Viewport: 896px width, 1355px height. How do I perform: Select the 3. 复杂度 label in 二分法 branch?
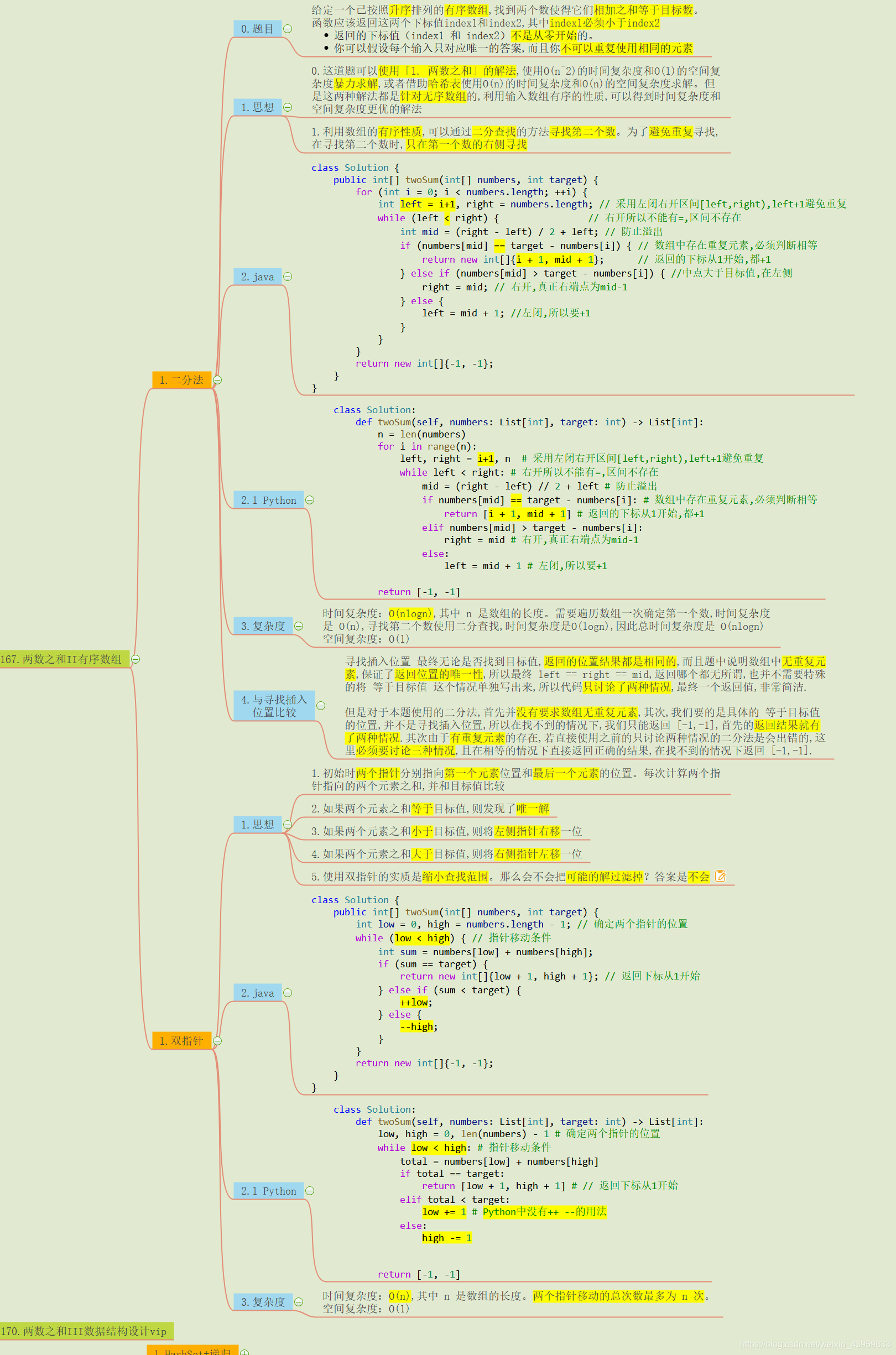263,626
